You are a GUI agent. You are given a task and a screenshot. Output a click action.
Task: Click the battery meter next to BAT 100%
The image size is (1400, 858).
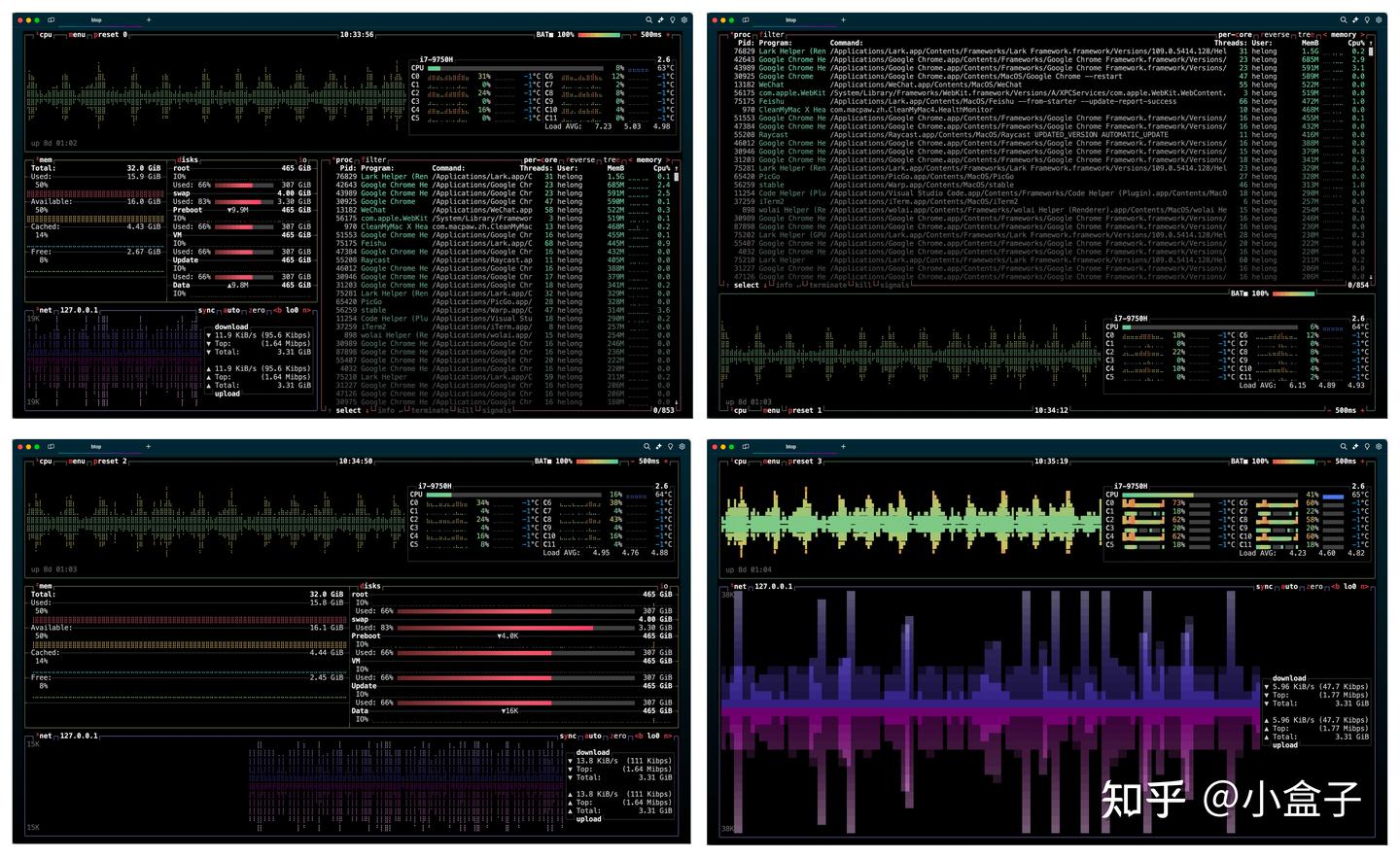point(600,34)
